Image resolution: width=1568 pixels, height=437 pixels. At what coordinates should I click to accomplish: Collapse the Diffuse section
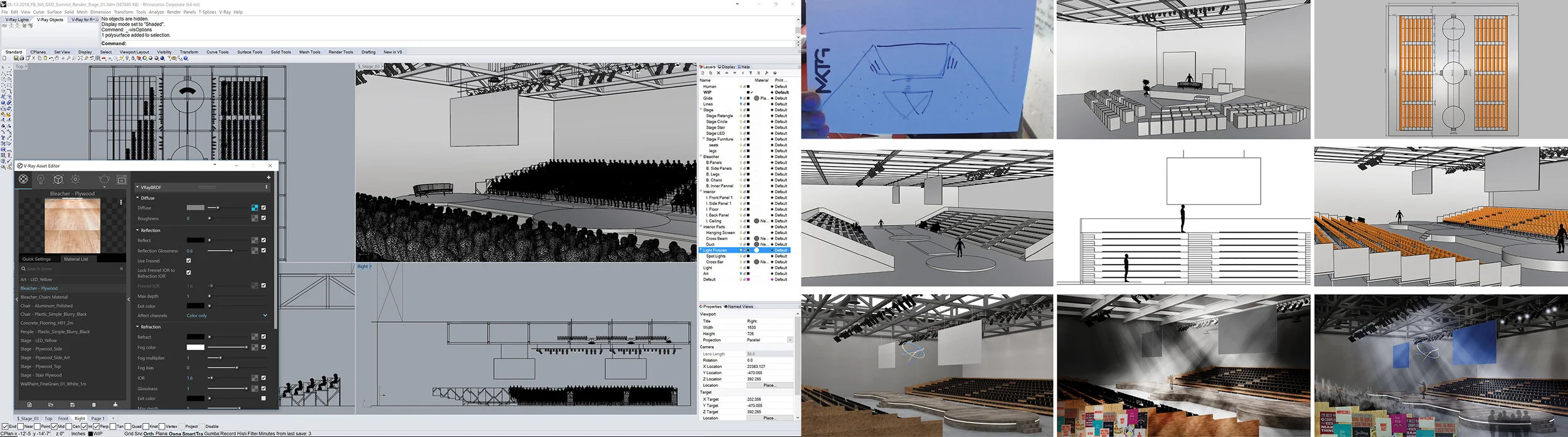[138, 197]
